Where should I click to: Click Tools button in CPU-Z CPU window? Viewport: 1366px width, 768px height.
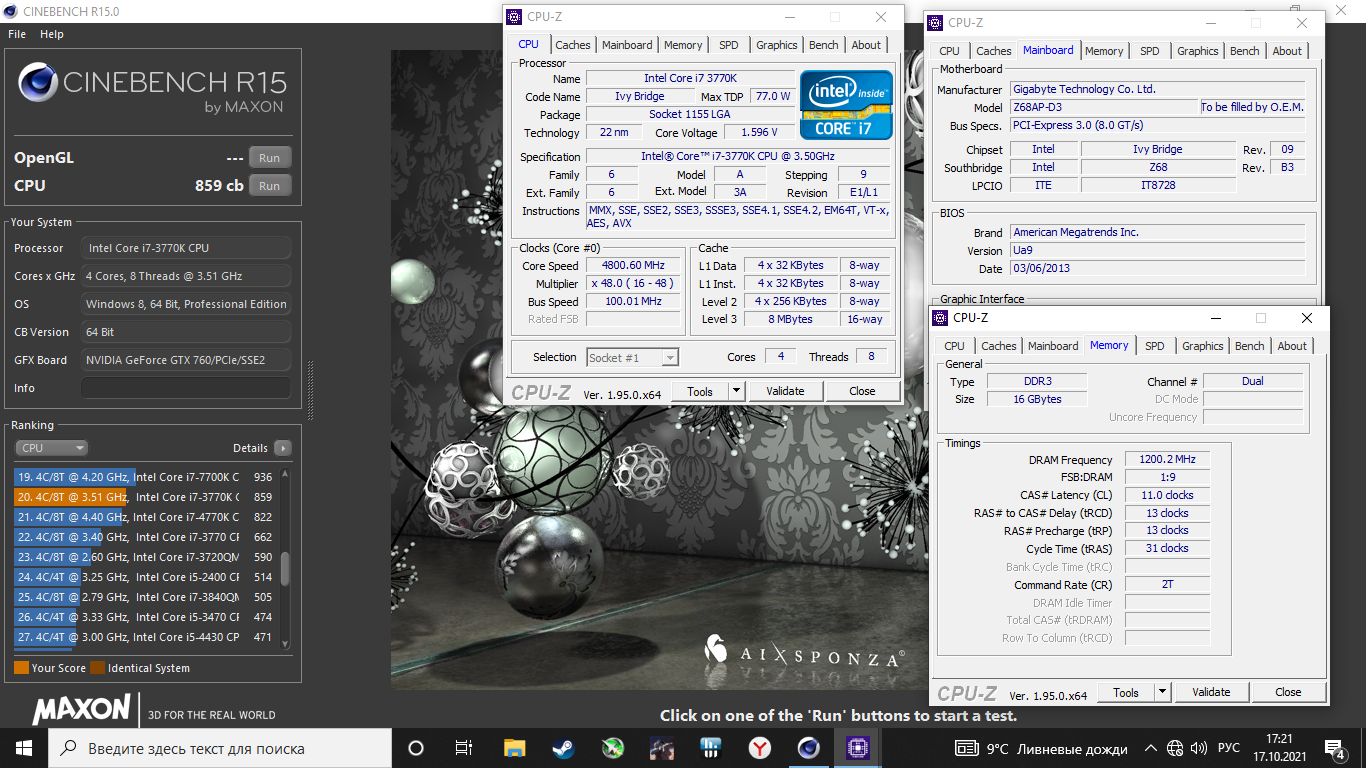coord(700,391)
